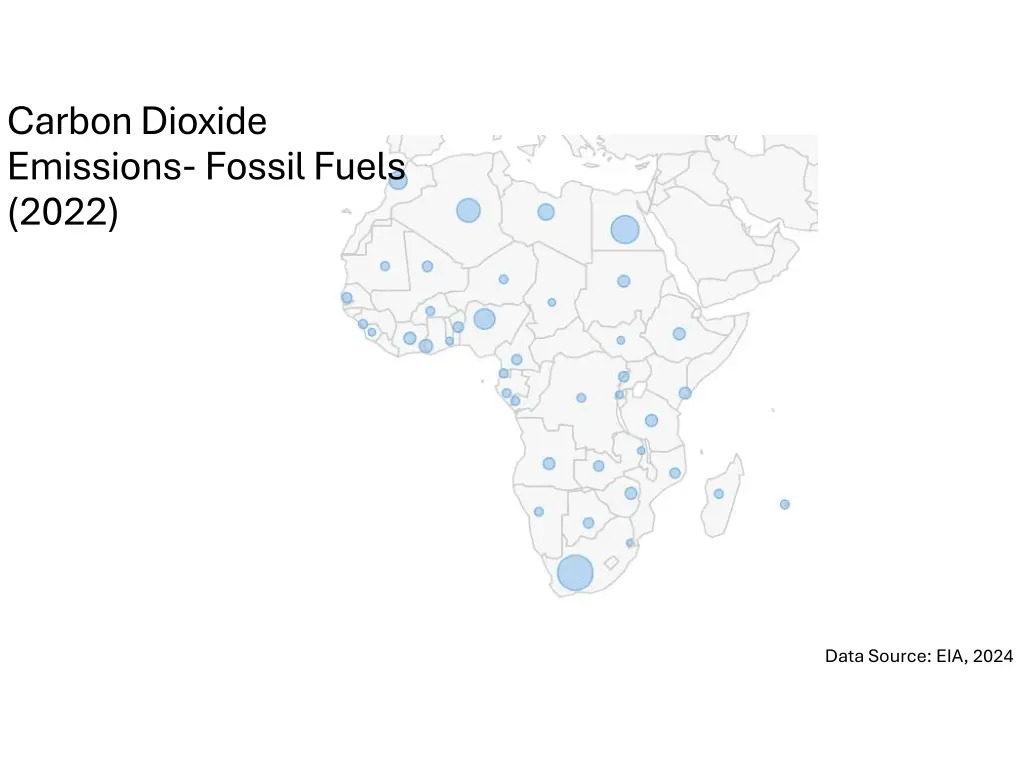The image size is (1024, 768).
Task: Select the Mauritius bubble east of Madagascar
Action: [785, 504]
